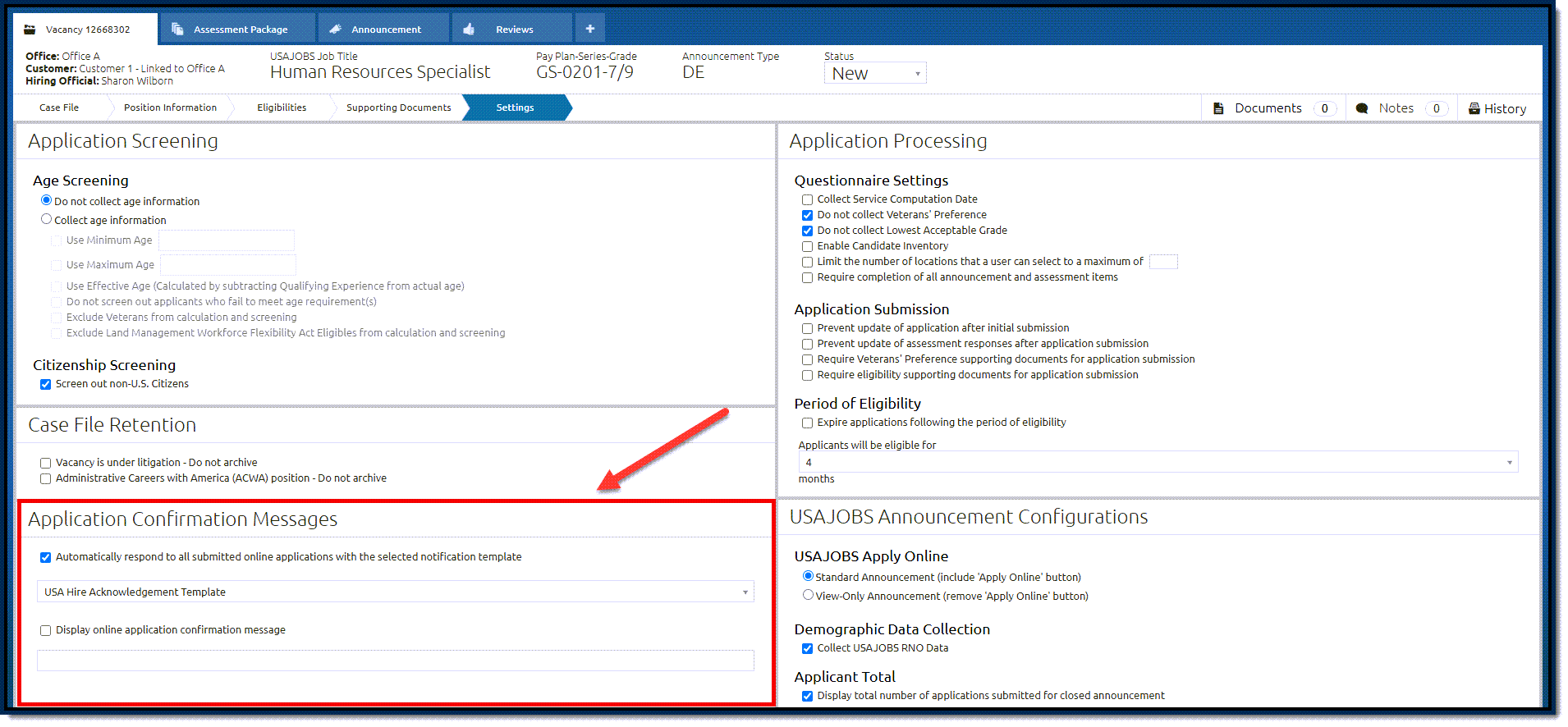Switch to the Position Information tab
1568x727 pixels.
click(170, 107)
